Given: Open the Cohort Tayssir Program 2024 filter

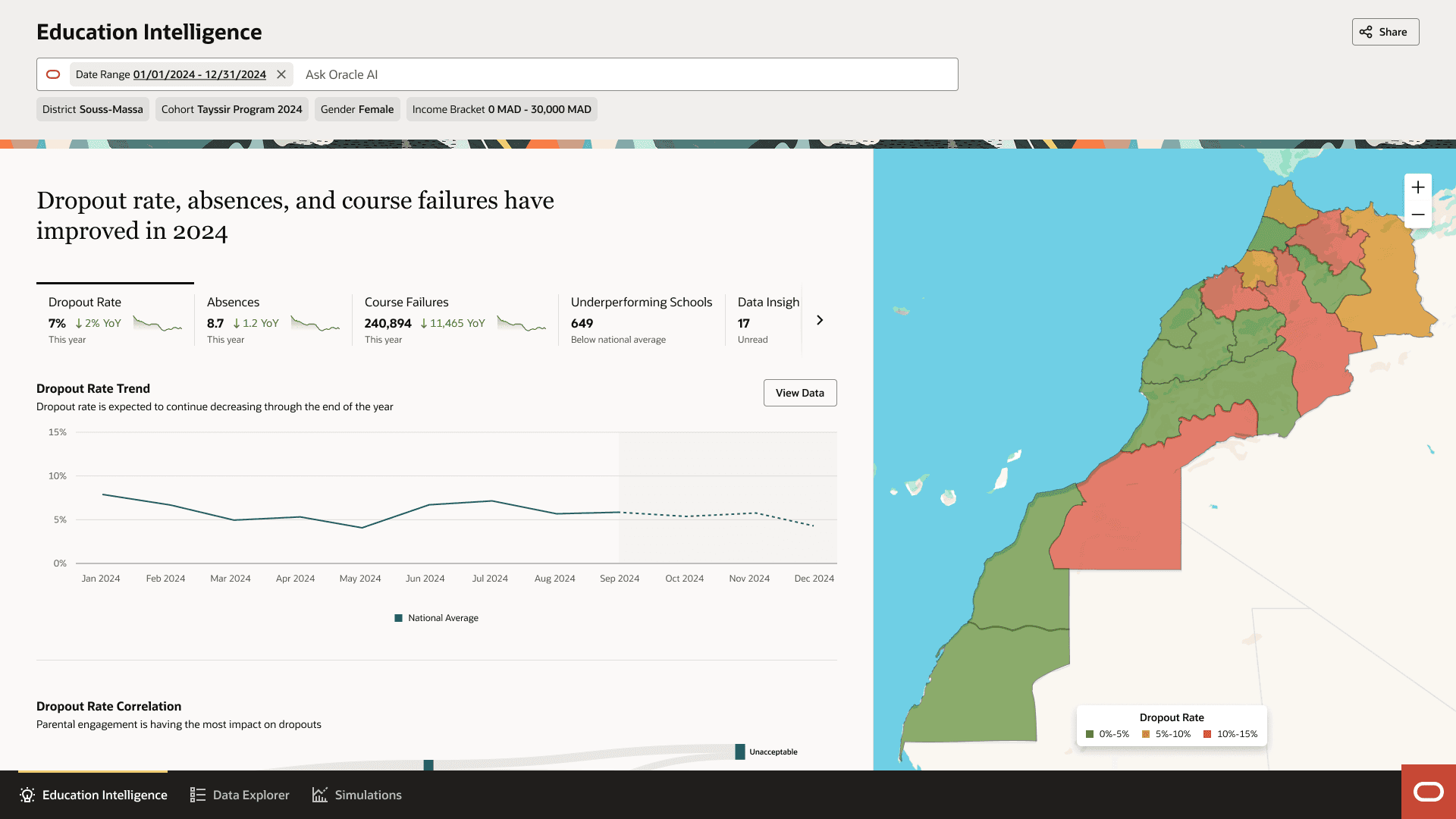Looking at the screenshot, I should [x=231, y=109].
